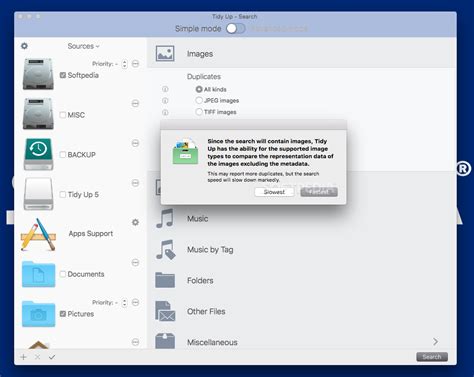
Task: Open the Other Files section
Action: pyautogui.click(x=302, y=311)
